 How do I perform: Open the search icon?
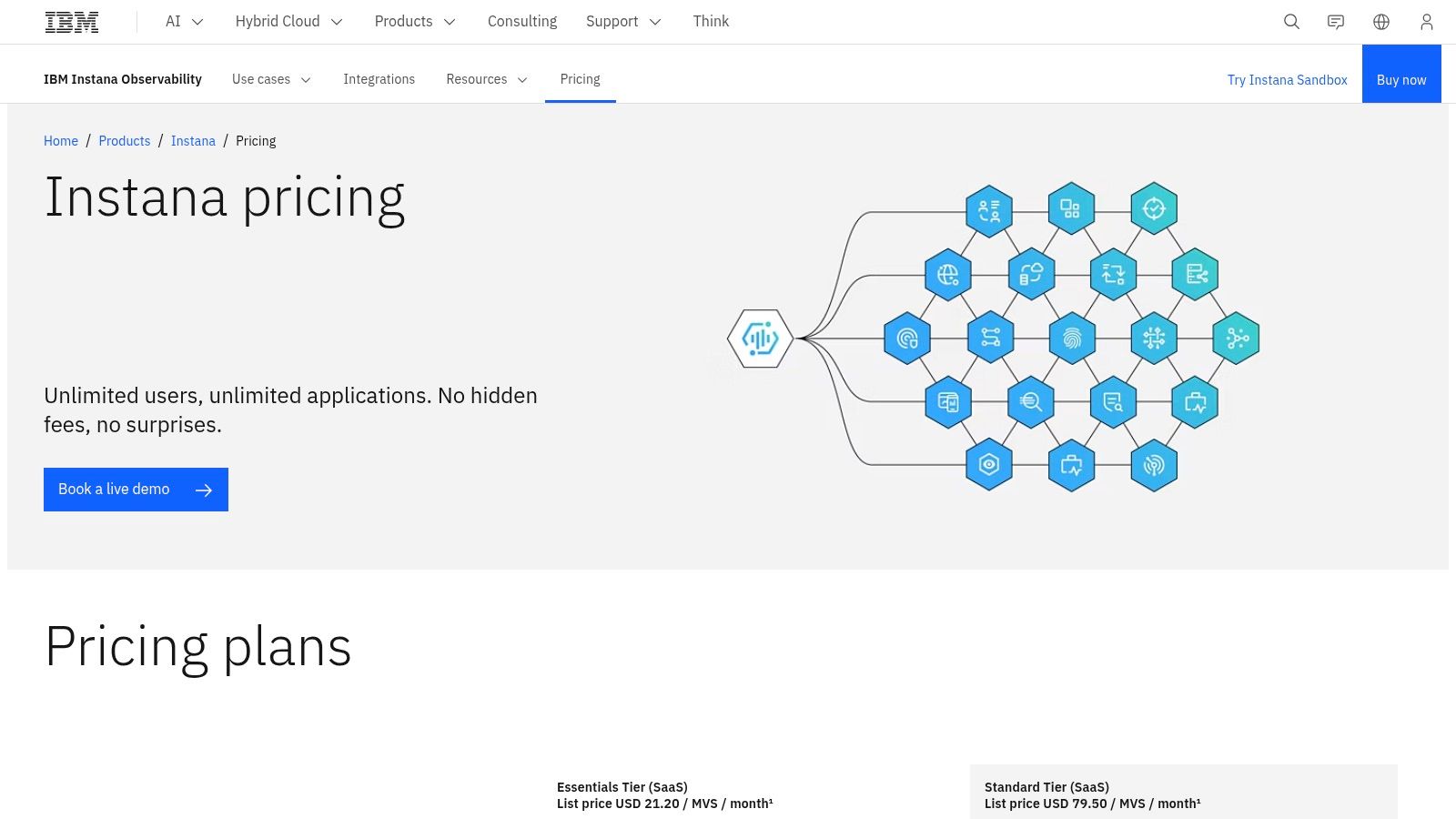coord(1291,21)
